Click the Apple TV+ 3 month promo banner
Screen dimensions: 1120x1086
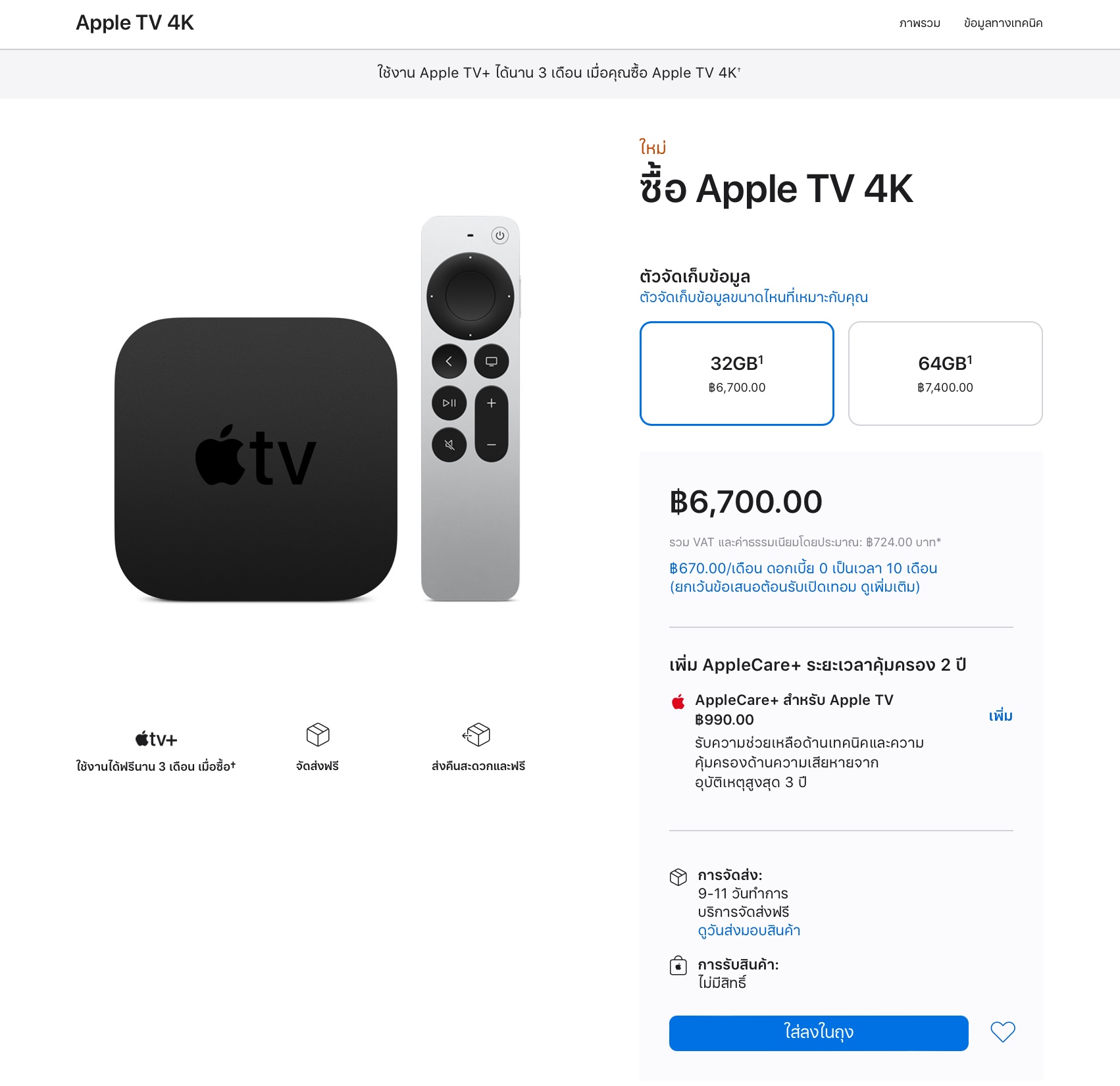click(559, 73)
